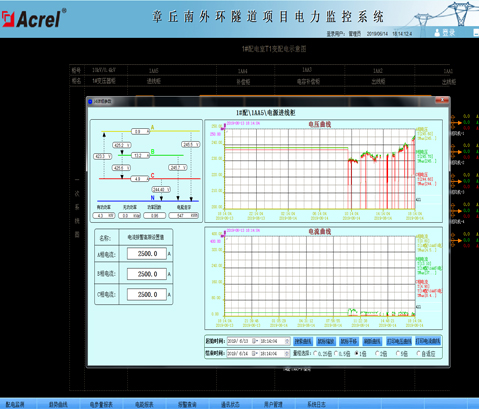Open the start date calendar dropdown
479x409 pixels.
pos(255,341)
